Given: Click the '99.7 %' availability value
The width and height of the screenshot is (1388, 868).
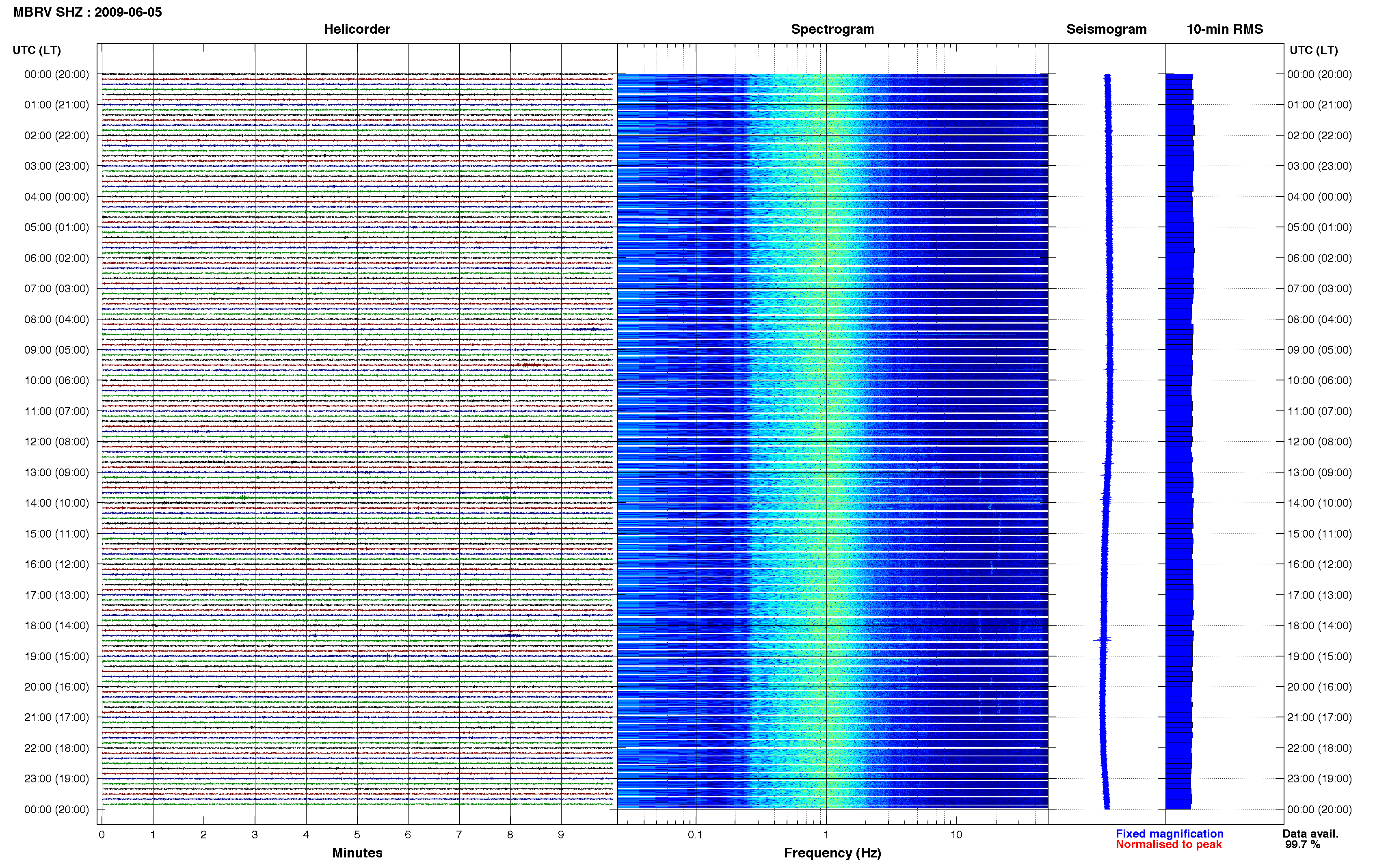Looking at the screenshot, I should (1302, 844).
